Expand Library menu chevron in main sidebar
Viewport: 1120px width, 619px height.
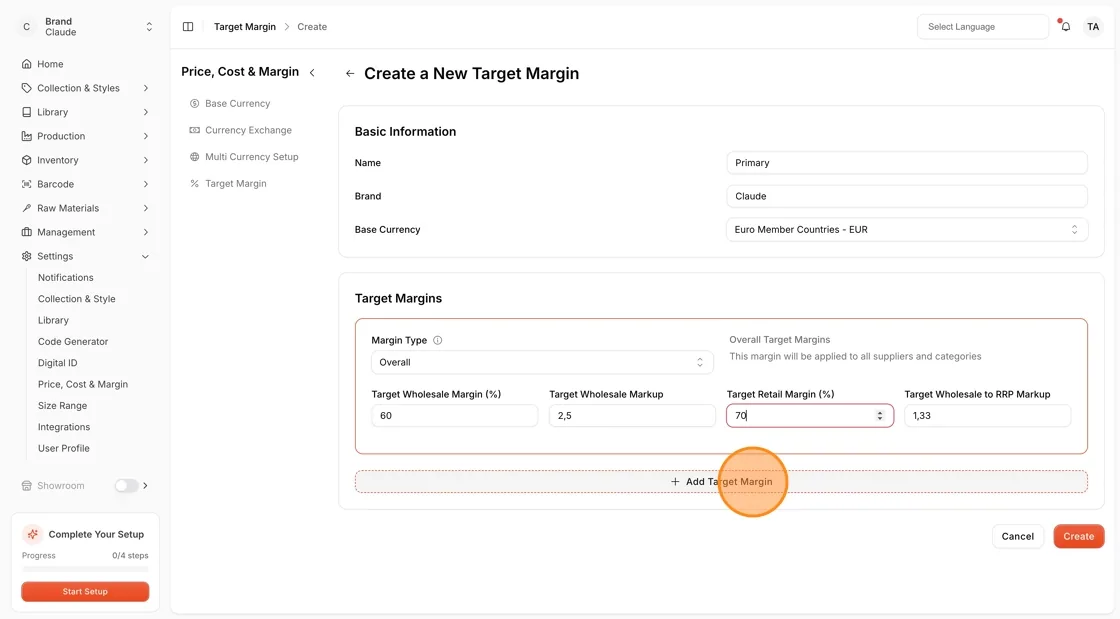coord(146,112)
